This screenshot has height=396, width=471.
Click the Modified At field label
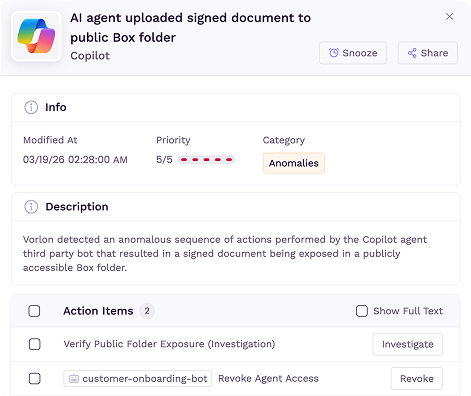[x=50, y=140]
